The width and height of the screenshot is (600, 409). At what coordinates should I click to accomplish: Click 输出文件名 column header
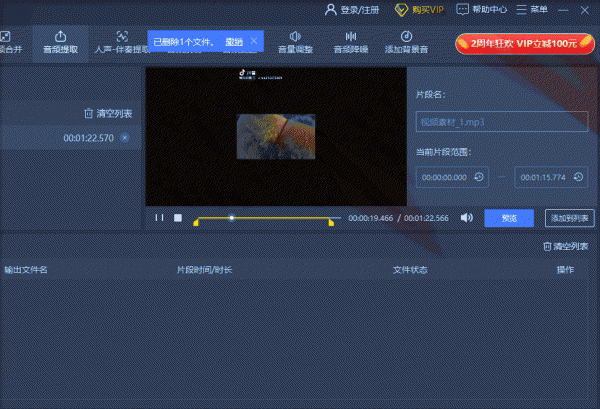[x=26, y=270]
